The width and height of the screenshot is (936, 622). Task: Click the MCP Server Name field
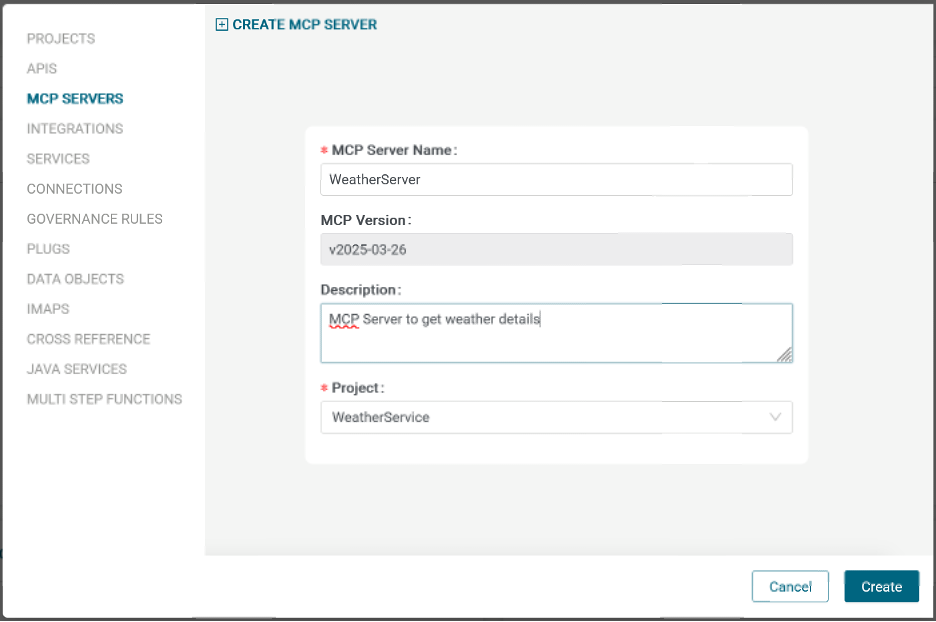coord(556,180)
